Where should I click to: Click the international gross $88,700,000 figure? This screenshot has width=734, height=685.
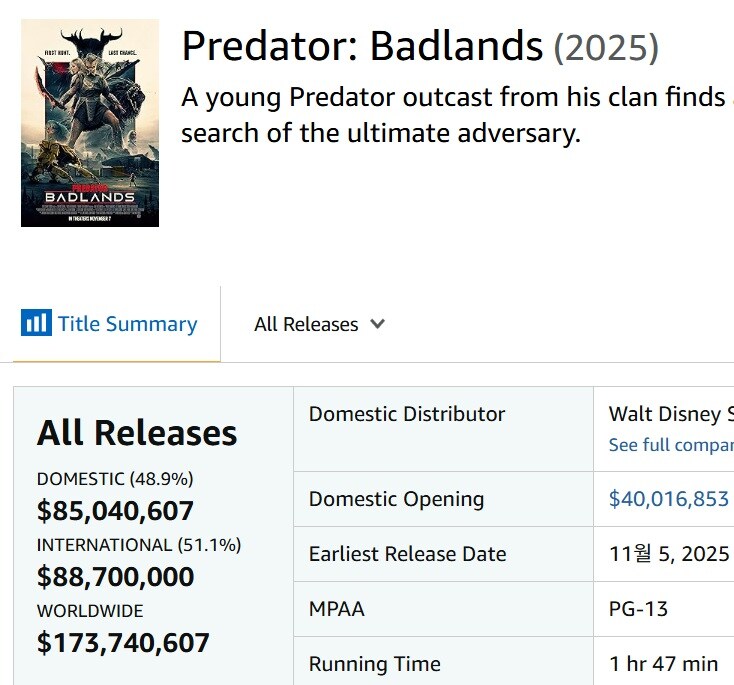click(115, 577)
